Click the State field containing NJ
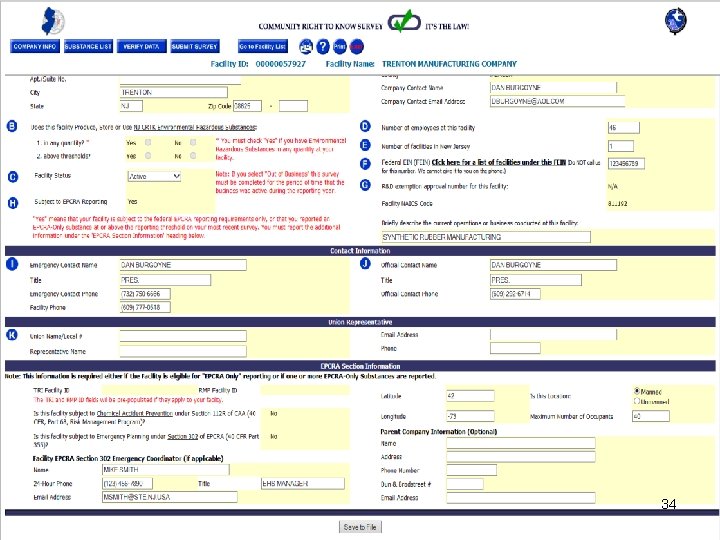Image resolution: width=720 pixels, height=540 pixels. click(131, 106)
